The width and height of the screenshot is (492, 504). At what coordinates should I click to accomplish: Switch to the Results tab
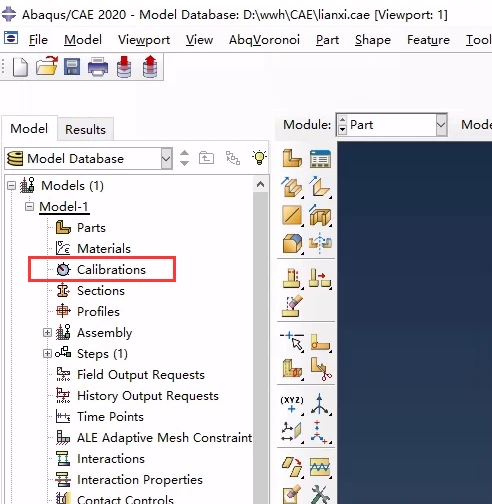[85, 129]
